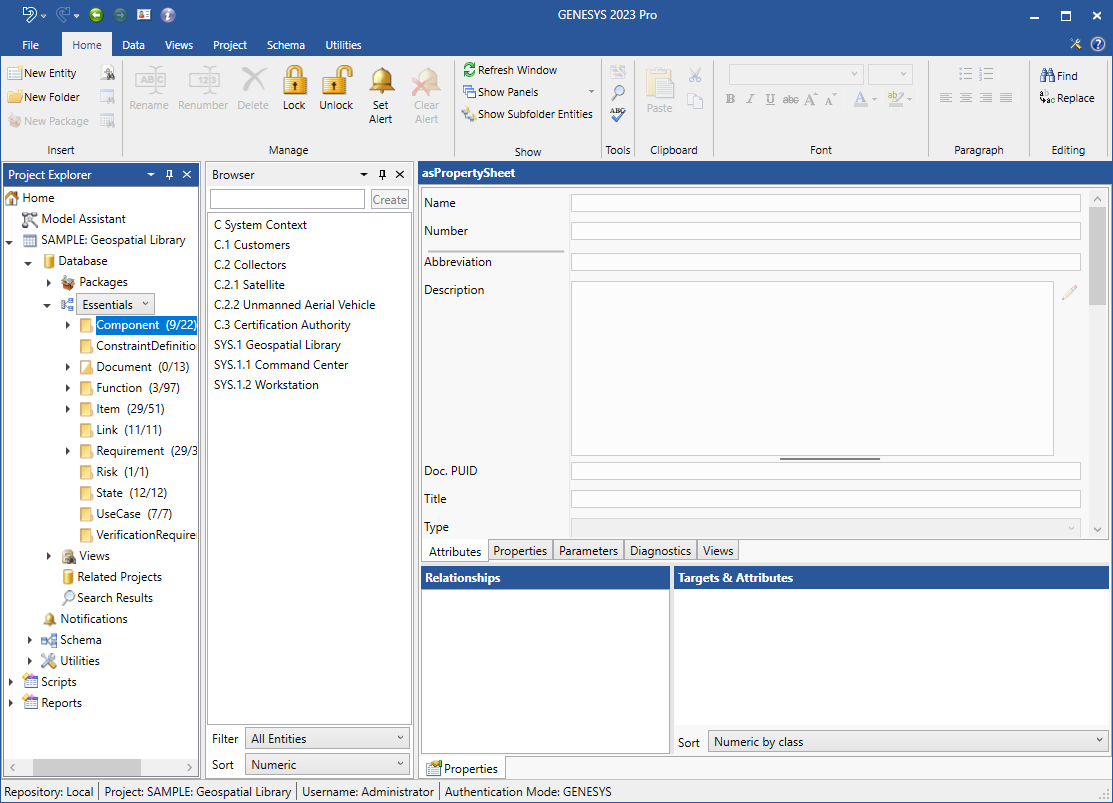The height and width of the screenshot is (803, 1113).
Task: Close the Project Explorer panel
Action: click(x=187, y=175)
